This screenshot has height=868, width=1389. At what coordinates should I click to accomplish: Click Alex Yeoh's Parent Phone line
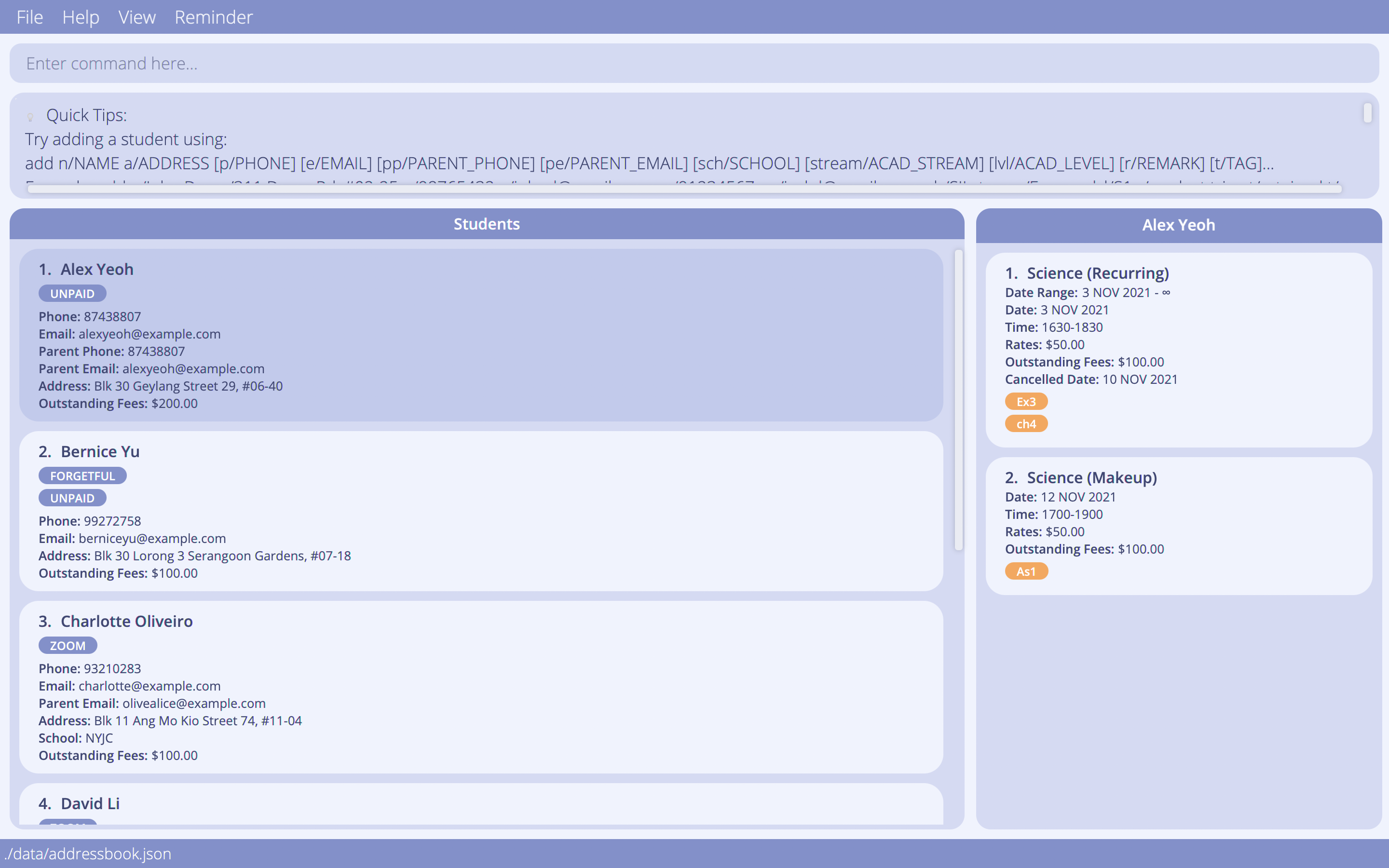[x=112, y=352]
